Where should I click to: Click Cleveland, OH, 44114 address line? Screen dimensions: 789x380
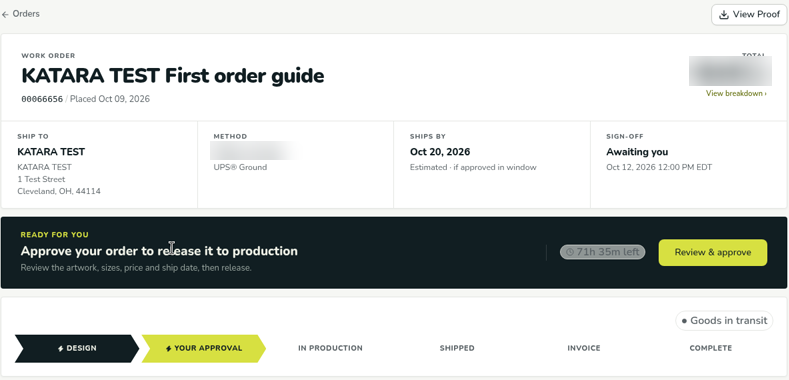59,191
